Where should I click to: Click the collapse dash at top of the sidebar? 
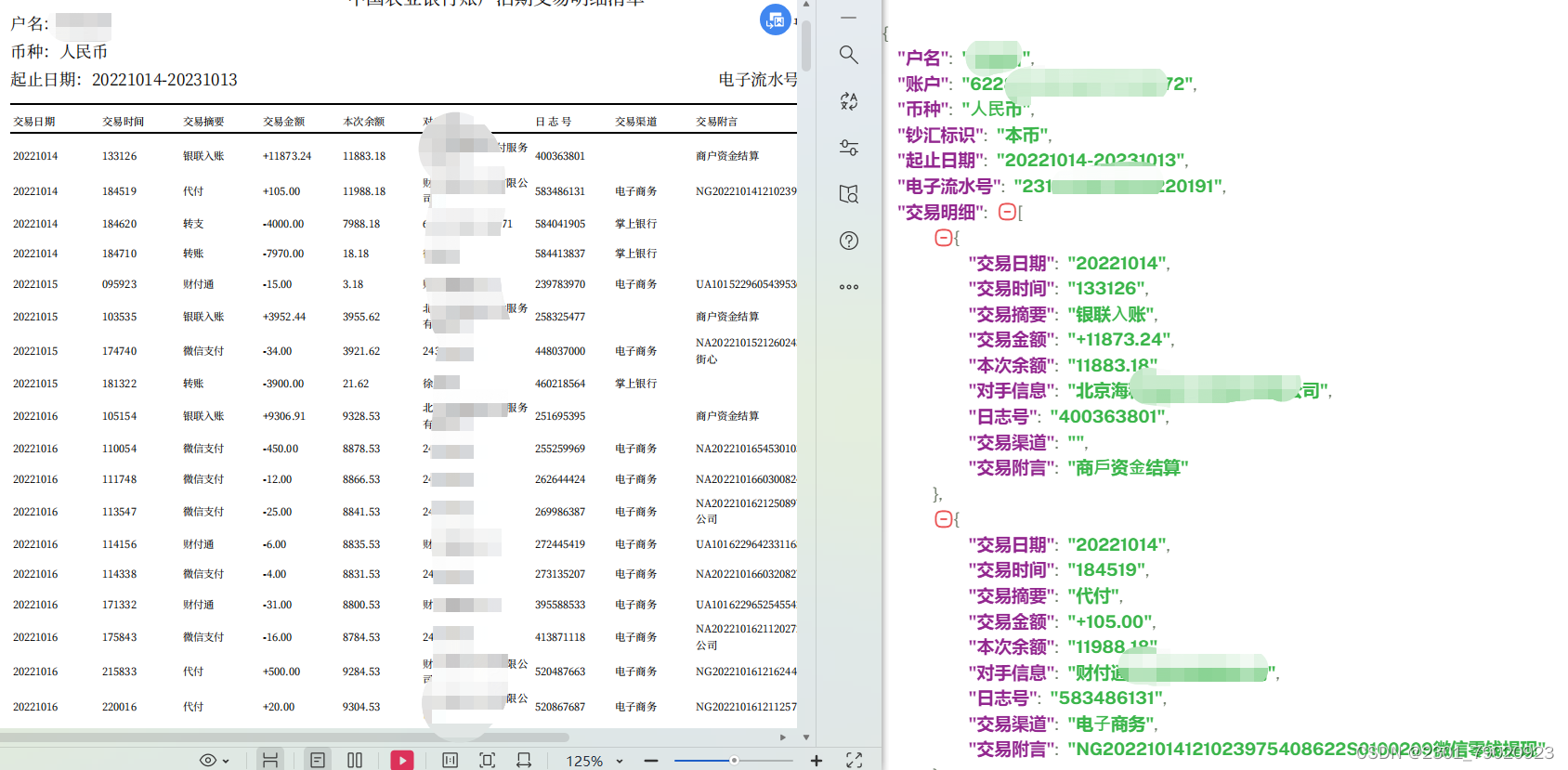pyautogui.click(x=848, y=18)
